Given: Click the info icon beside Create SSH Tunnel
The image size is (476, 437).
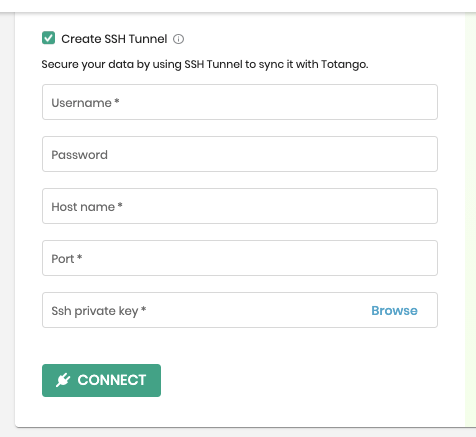Looking at the screenshot, I should coord(178,39).
